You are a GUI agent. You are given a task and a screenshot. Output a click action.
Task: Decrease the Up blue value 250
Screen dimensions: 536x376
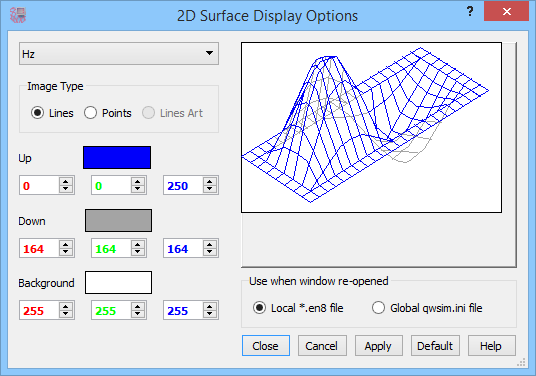210,189
